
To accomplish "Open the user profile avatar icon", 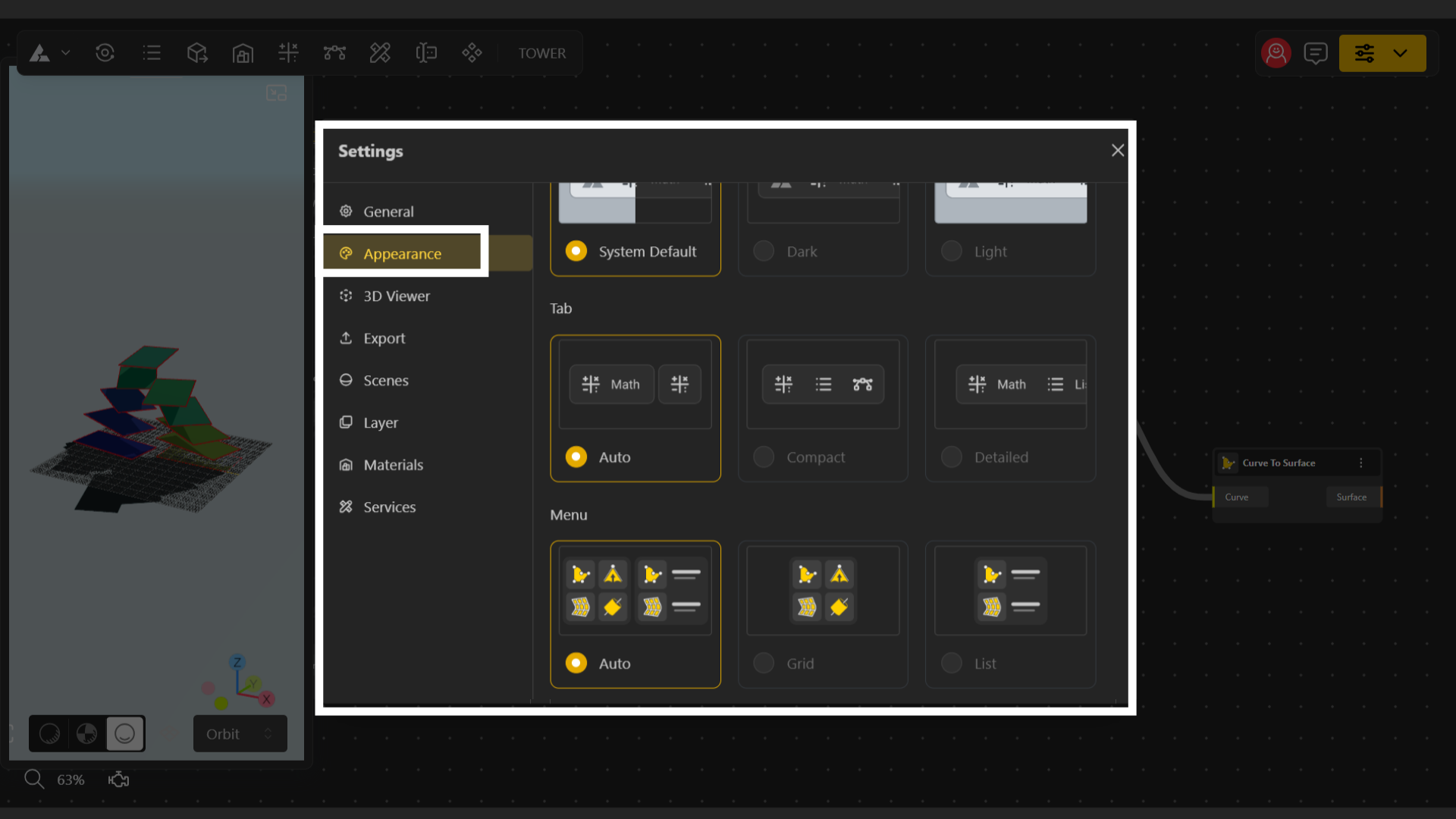I will pyautogui.click(x=1276, y=53).
